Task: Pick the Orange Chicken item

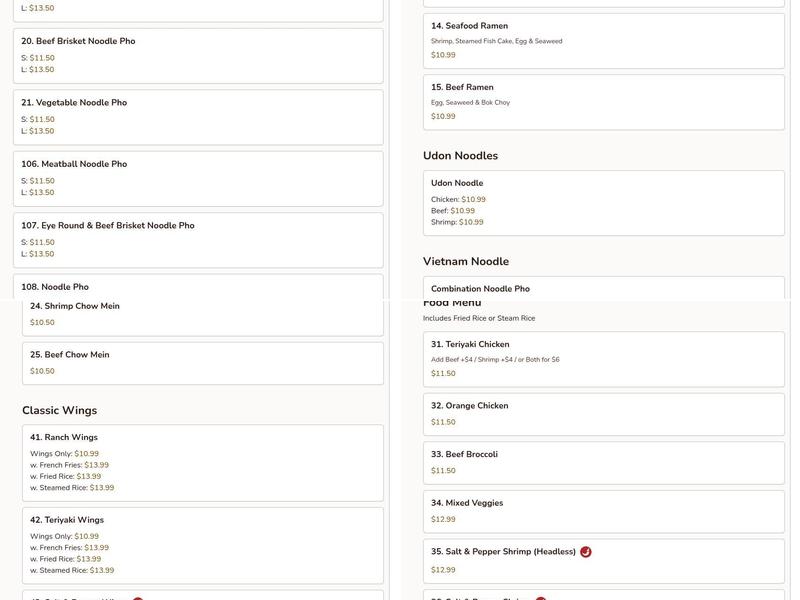Action: pos(604,414)
